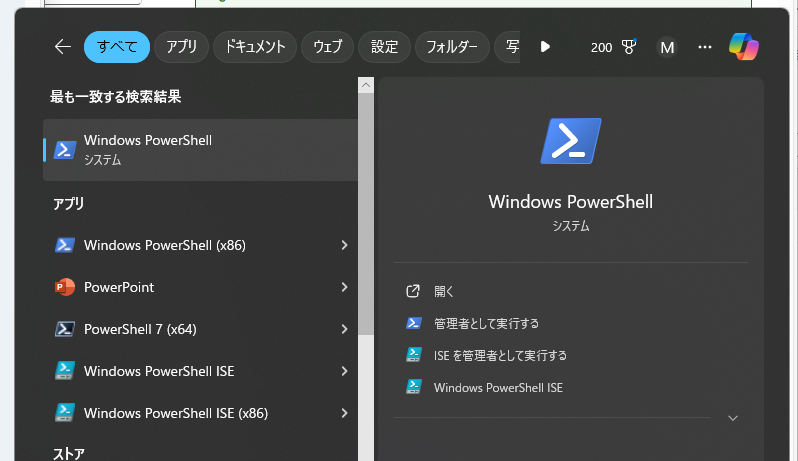Click the ストア section heading

pos(69,453)
